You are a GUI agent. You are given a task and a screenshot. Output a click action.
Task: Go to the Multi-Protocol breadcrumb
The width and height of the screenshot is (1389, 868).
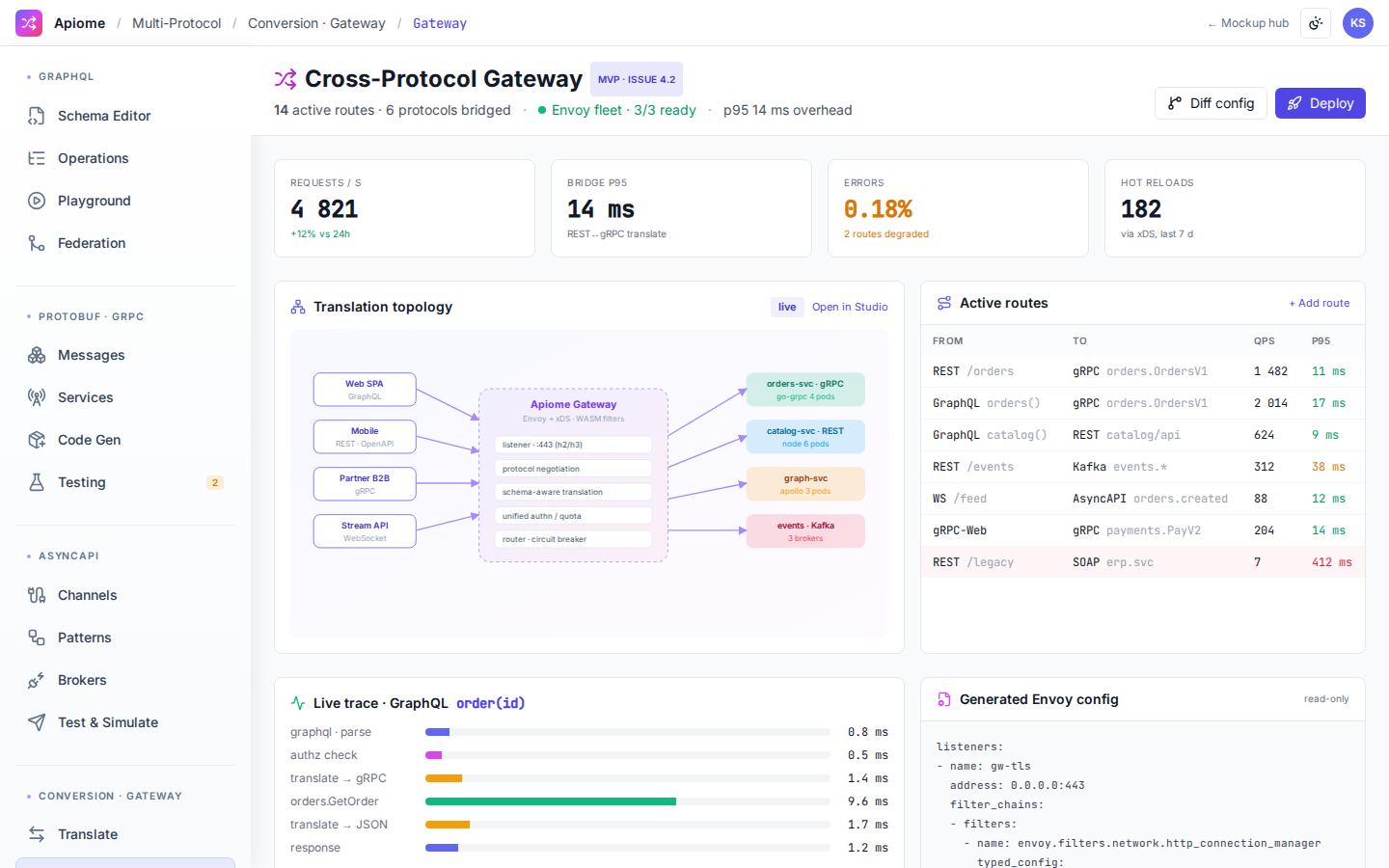pos(177,23)
